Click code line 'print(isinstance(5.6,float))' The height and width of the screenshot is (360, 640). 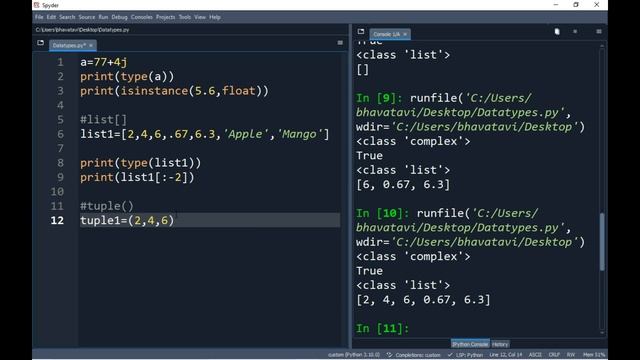pyautogui.click(x=174, y=91)
